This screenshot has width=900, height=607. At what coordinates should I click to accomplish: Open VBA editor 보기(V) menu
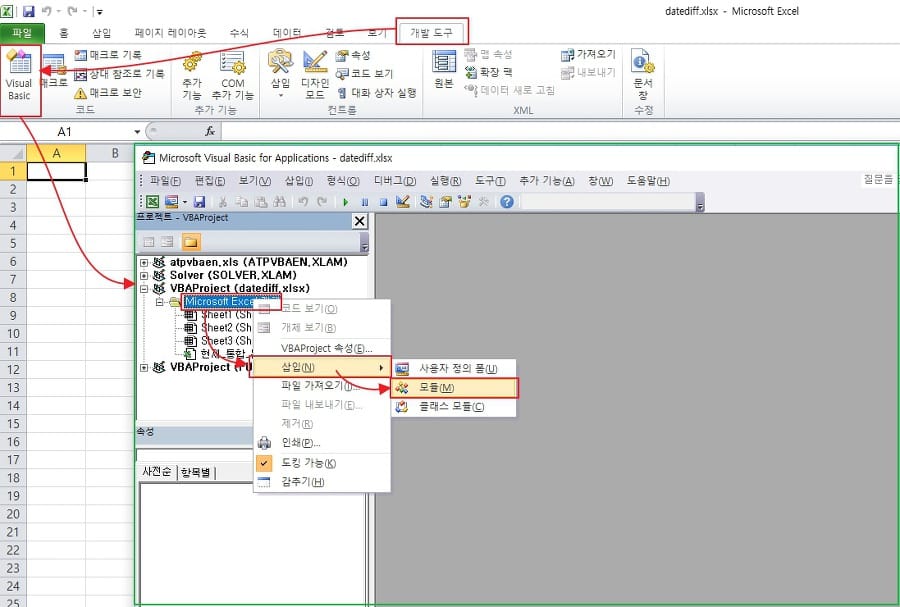coord(254,181)
